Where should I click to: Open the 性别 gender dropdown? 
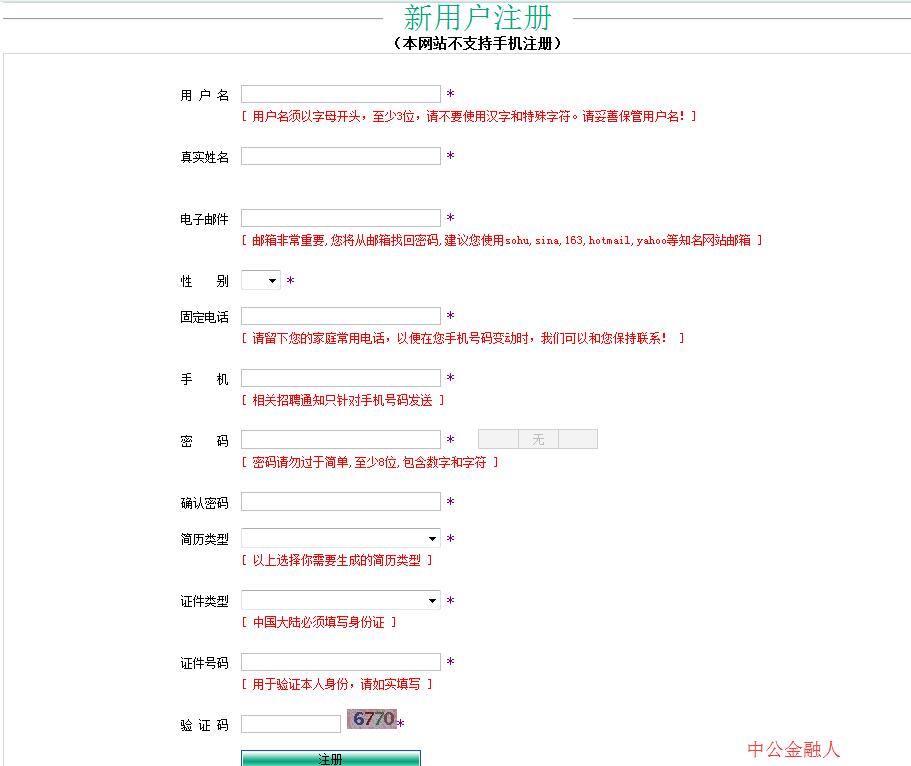pyautogui.click(x=261, y=281)
